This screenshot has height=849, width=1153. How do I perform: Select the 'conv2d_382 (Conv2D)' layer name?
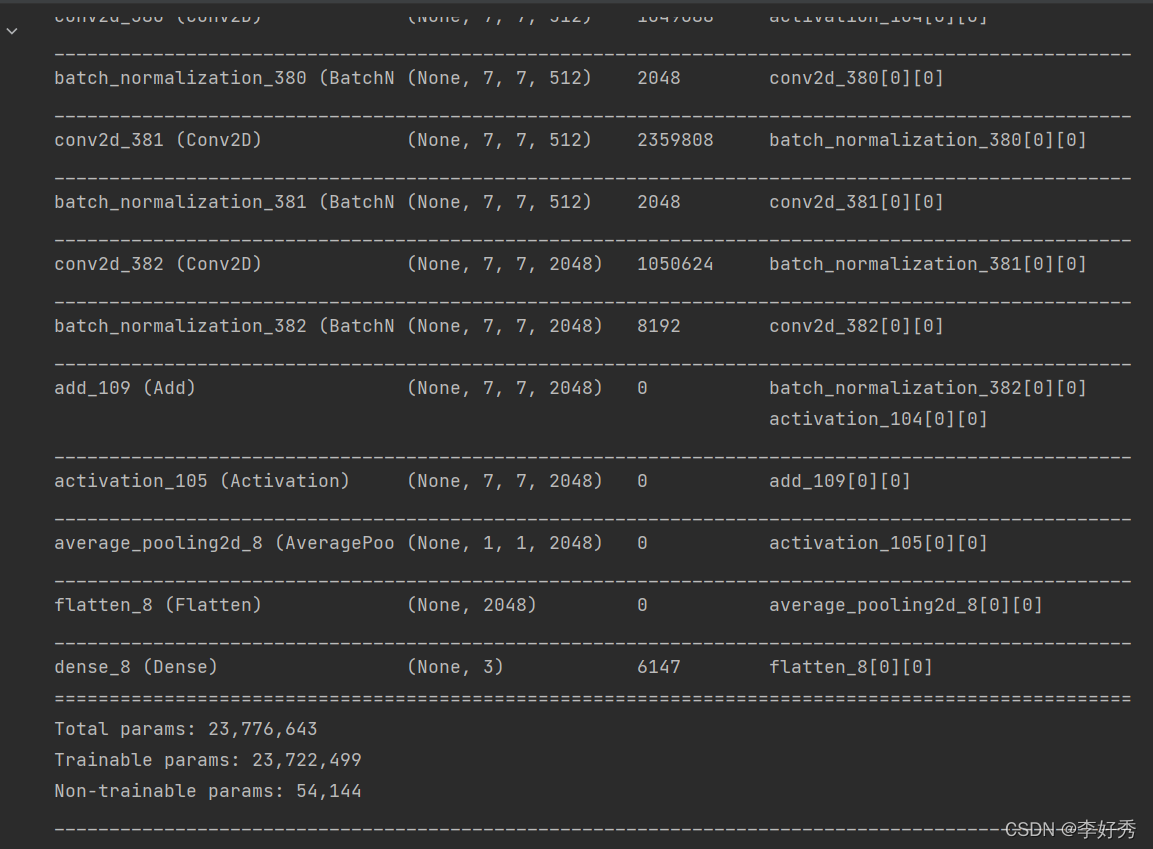tap(158, 264)
